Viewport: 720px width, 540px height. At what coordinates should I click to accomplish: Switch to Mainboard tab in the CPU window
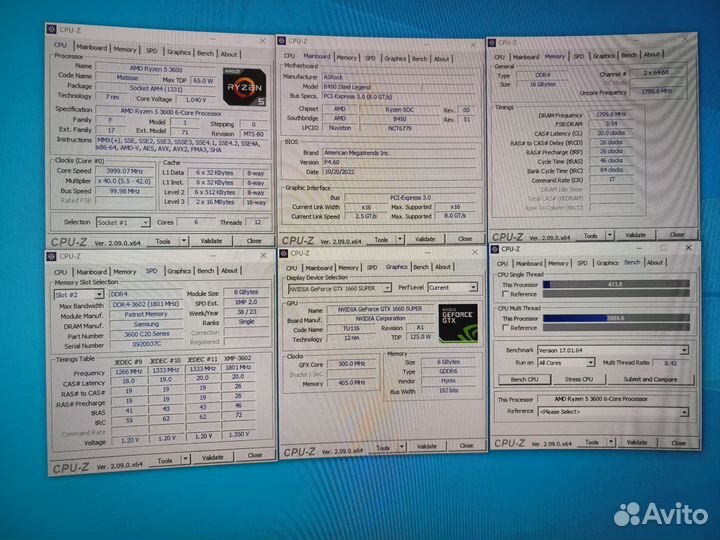[x=91, y=47]
